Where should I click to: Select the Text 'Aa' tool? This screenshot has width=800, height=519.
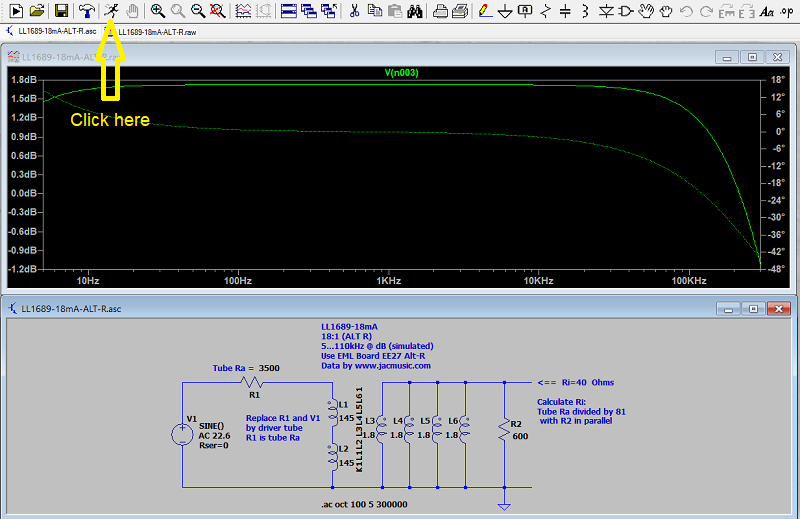click(766, 11)
